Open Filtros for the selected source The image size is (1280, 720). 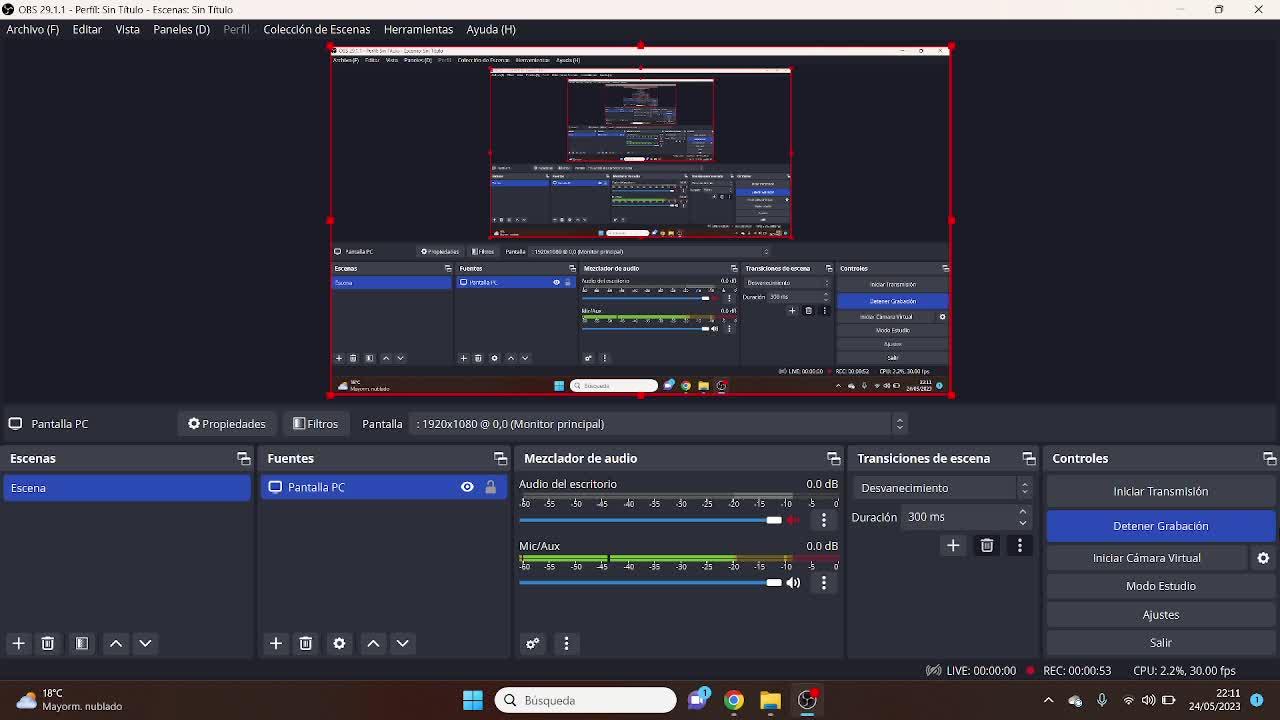(316, 424)
